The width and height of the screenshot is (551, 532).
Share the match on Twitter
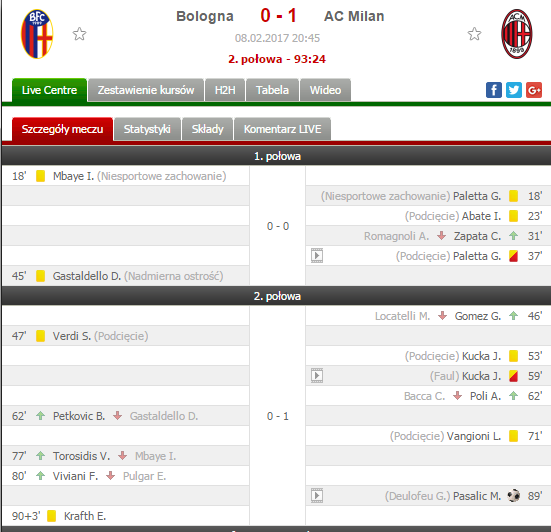tap(514, 90)
